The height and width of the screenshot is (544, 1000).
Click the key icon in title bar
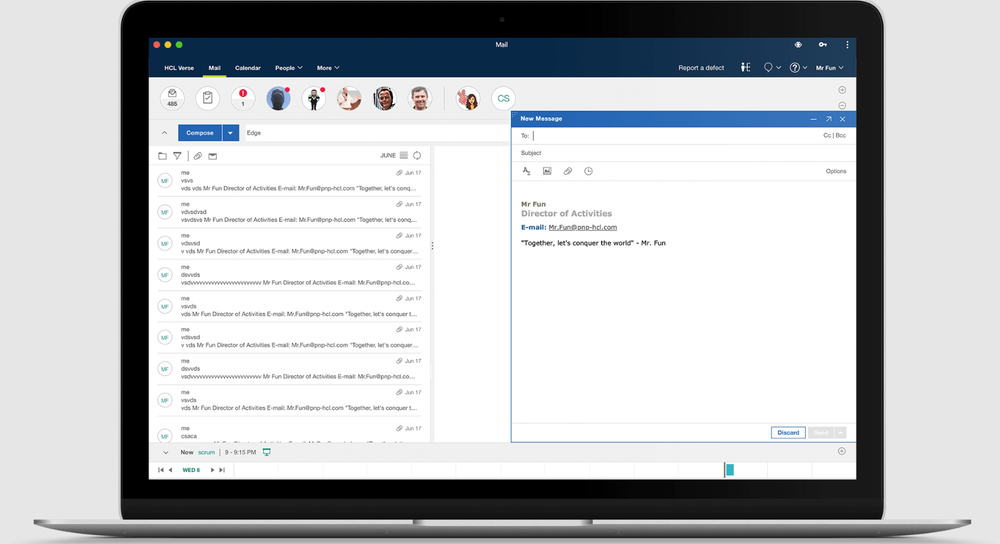(x=823, y=45)
